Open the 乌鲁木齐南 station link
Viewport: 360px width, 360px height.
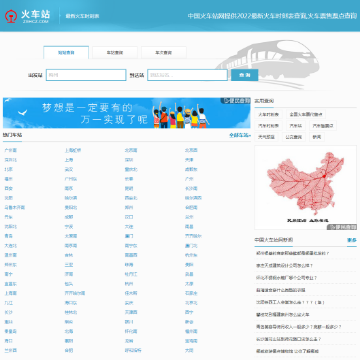pos(14,208)
